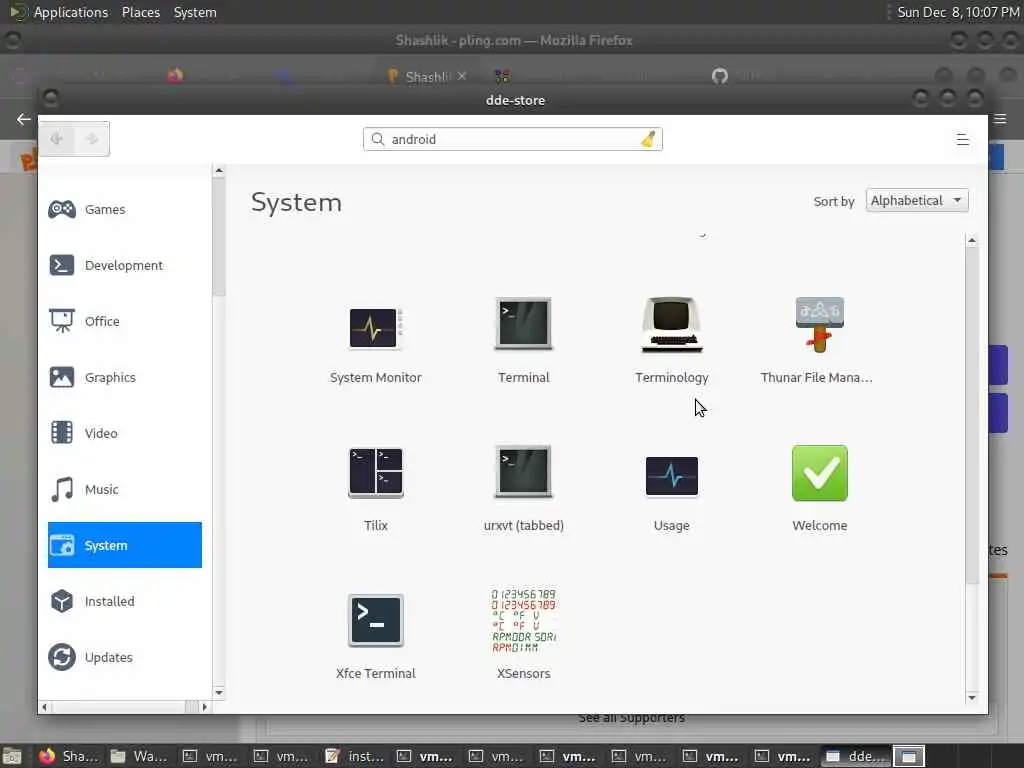Open the Terminology app icon

(x=671, y=325)
